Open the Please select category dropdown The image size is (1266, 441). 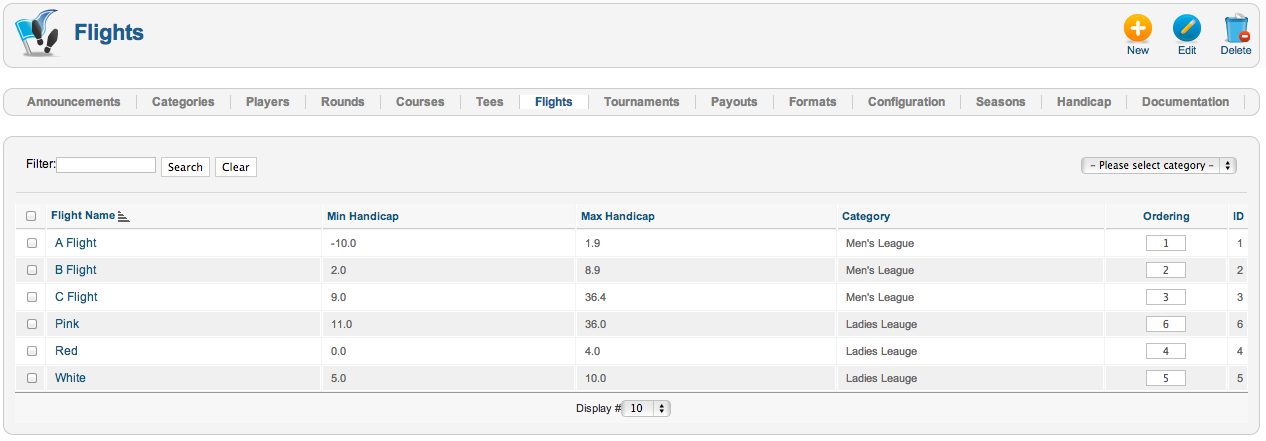1159,165
